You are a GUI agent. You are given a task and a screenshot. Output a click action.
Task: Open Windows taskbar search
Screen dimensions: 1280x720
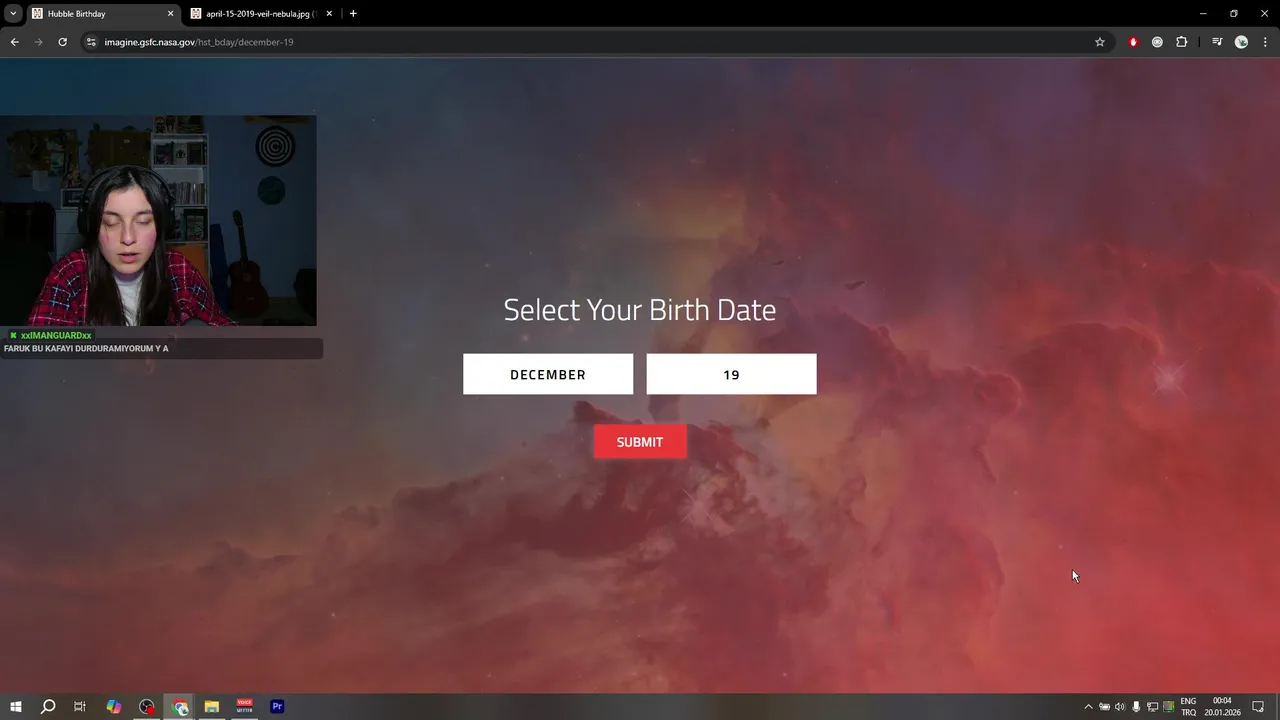(47, 707)
